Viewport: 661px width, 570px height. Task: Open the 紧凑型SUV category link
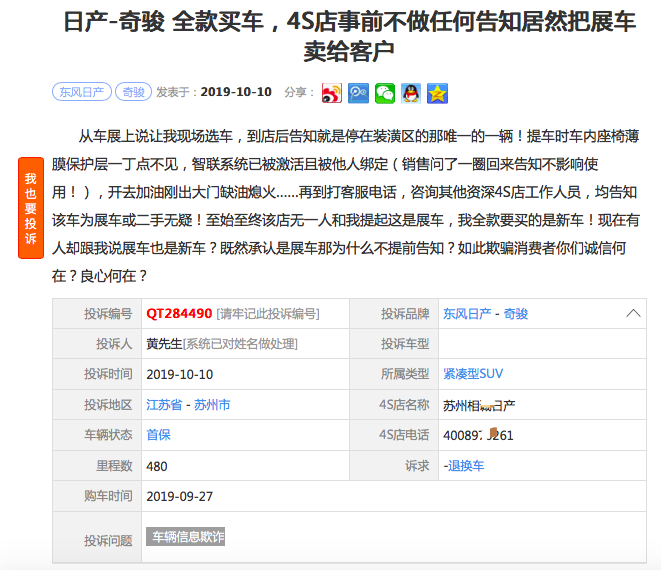473,374
